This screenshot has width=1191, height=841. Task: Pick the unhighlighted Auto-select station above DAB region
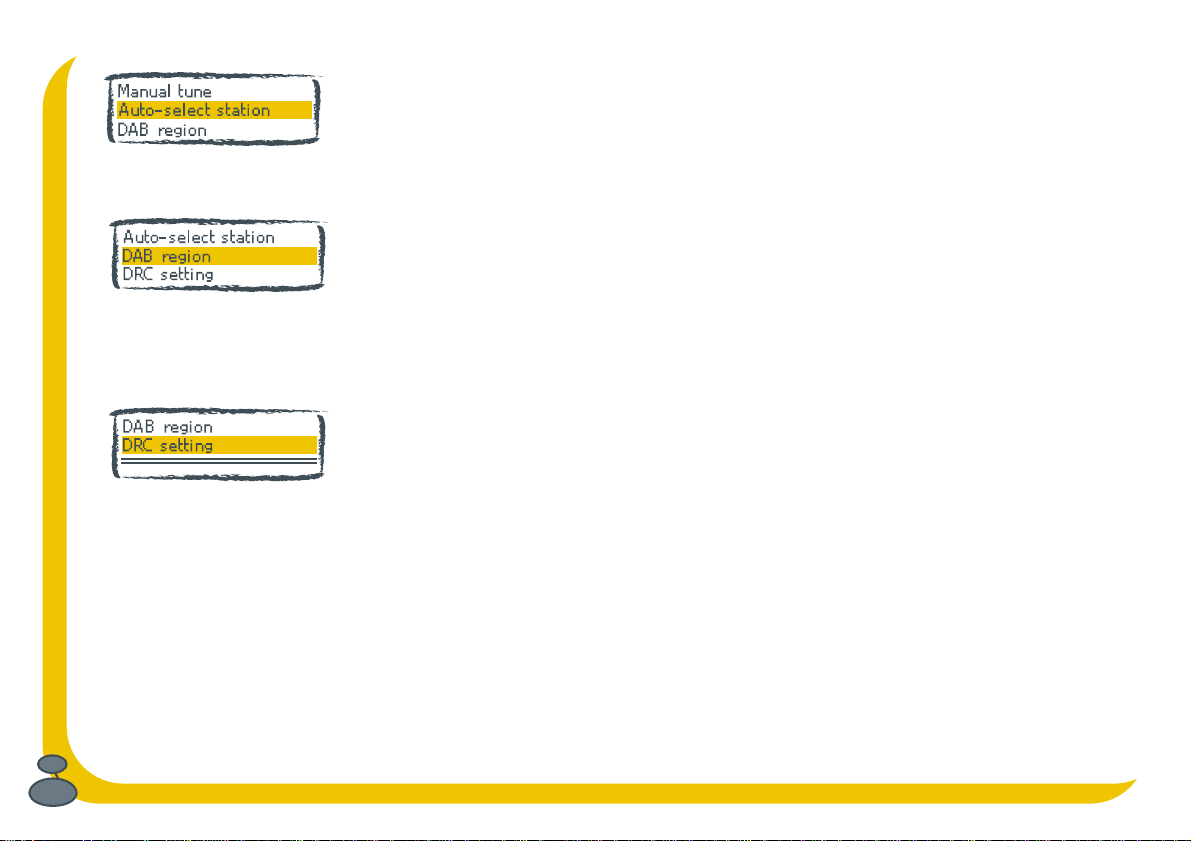pos(198,237)
